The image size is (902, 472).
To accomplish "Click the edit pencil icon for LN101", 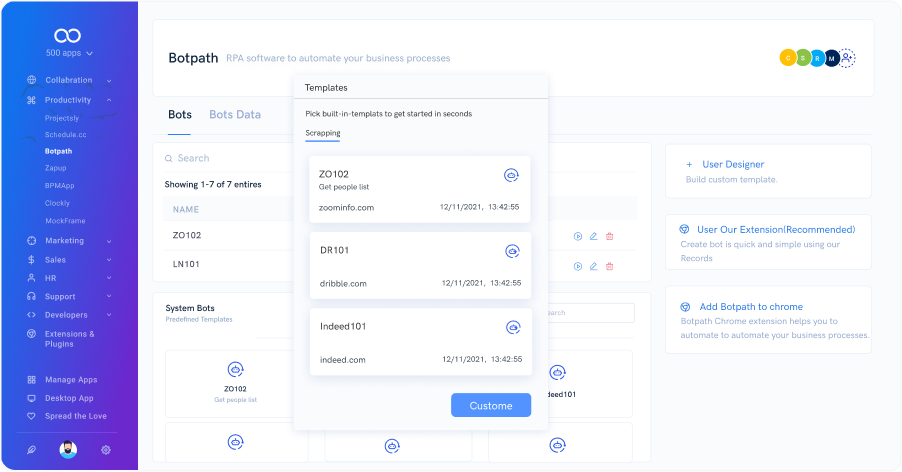I will 593,267.
